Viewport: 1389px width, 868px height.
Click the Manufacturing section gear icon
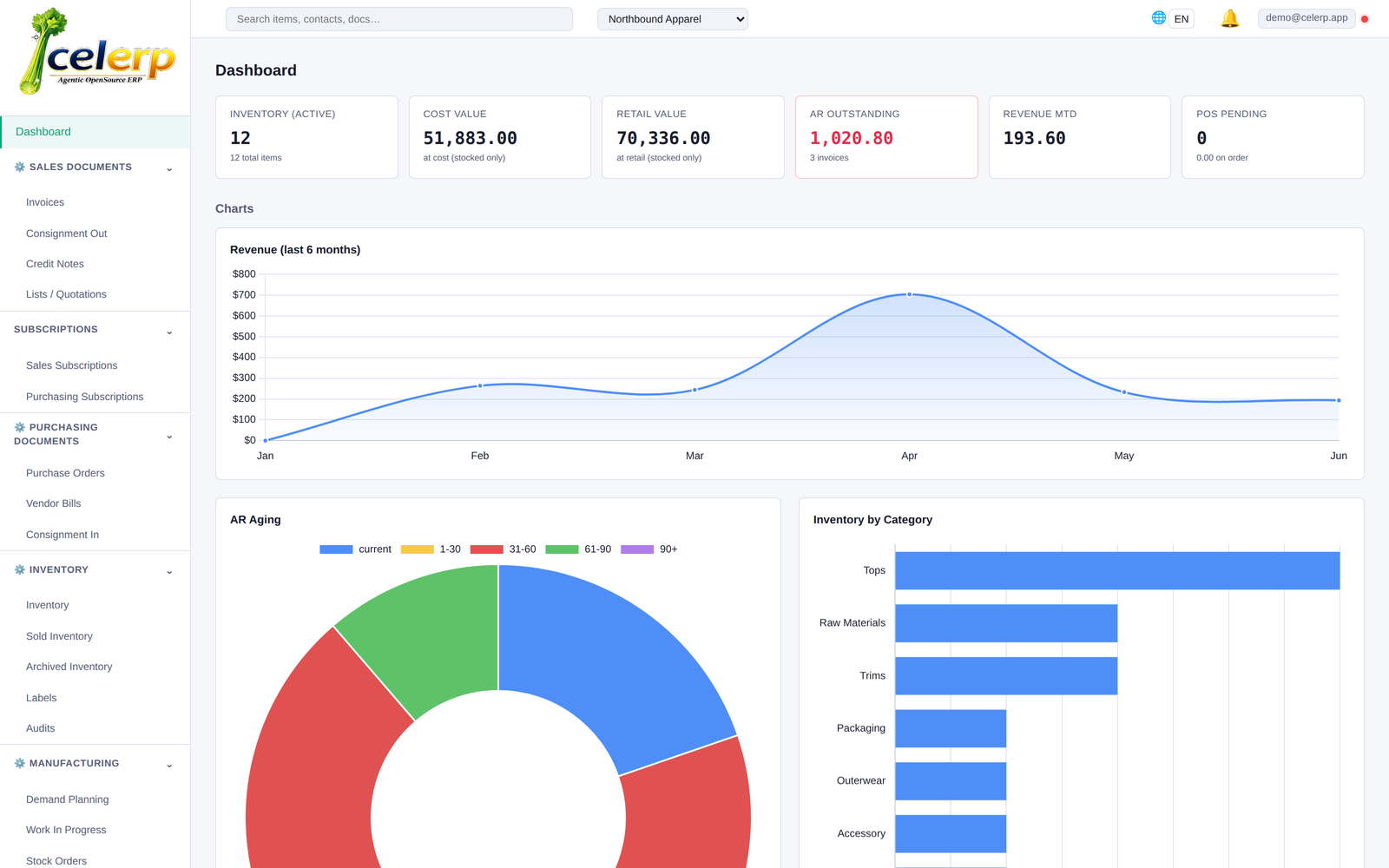pyautogui.click(x=20, y=763)
